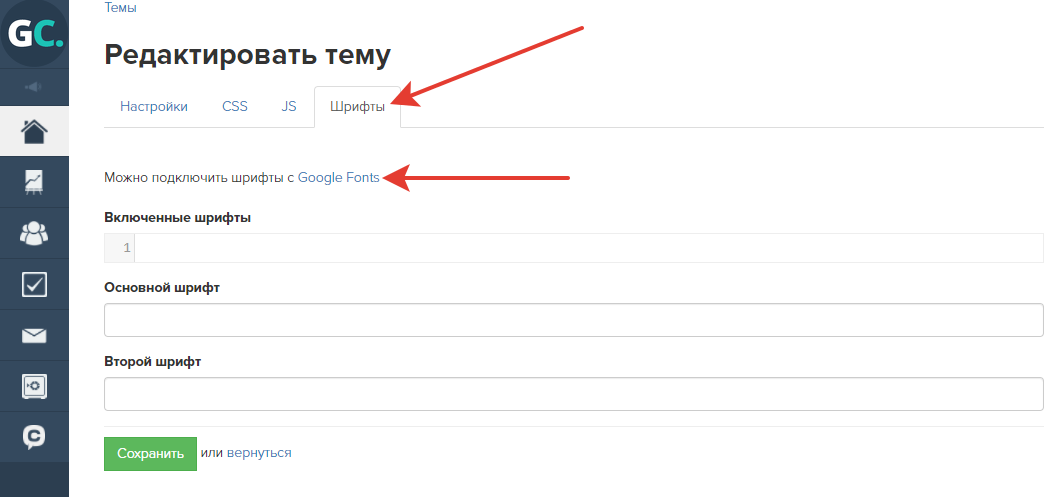Open the safe sales icon
Image resolution: width=1059 pixels, height=497 pixels.
tap(34, 386)
